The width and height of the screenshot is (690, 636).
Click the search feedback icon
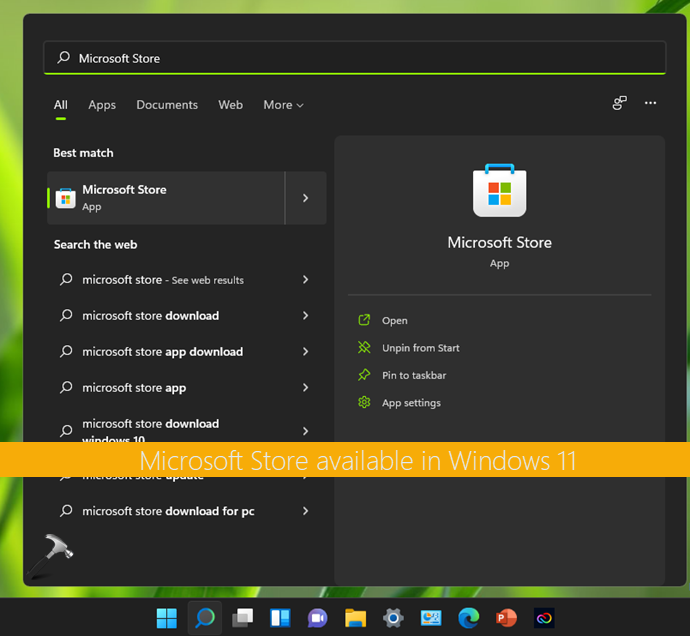pyautogui.click(x=620, y=103)
